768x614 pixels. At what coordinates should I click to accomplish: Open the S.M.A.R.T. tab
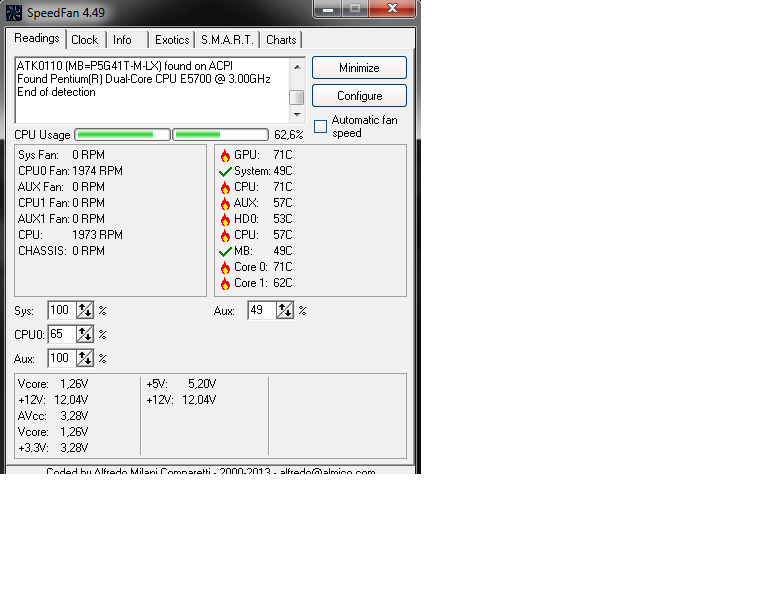228,40
